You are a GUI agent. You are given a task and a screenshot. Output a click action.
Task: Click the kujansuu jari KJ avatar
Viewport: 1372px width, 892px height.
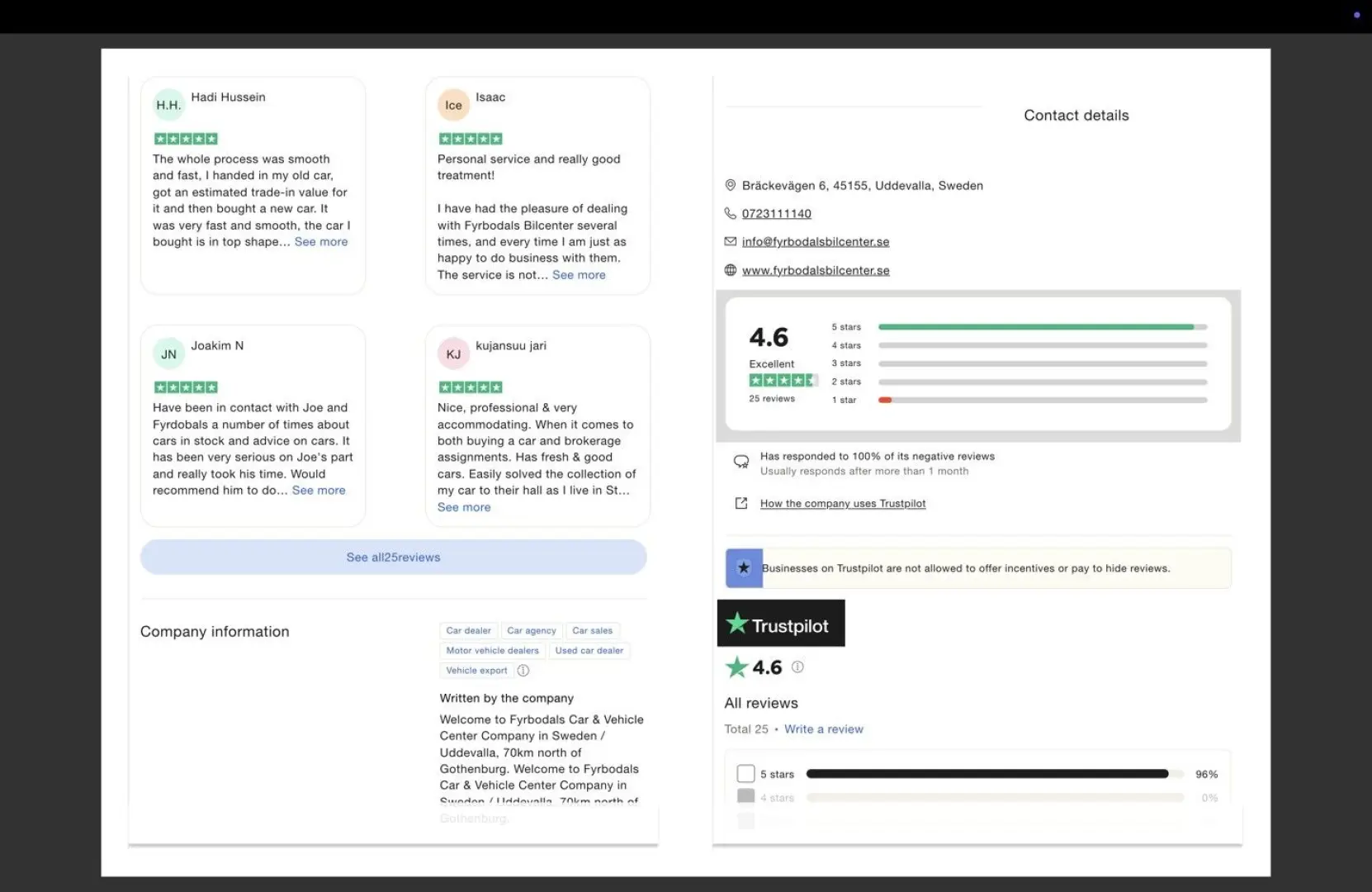click(x=453, y=353)
